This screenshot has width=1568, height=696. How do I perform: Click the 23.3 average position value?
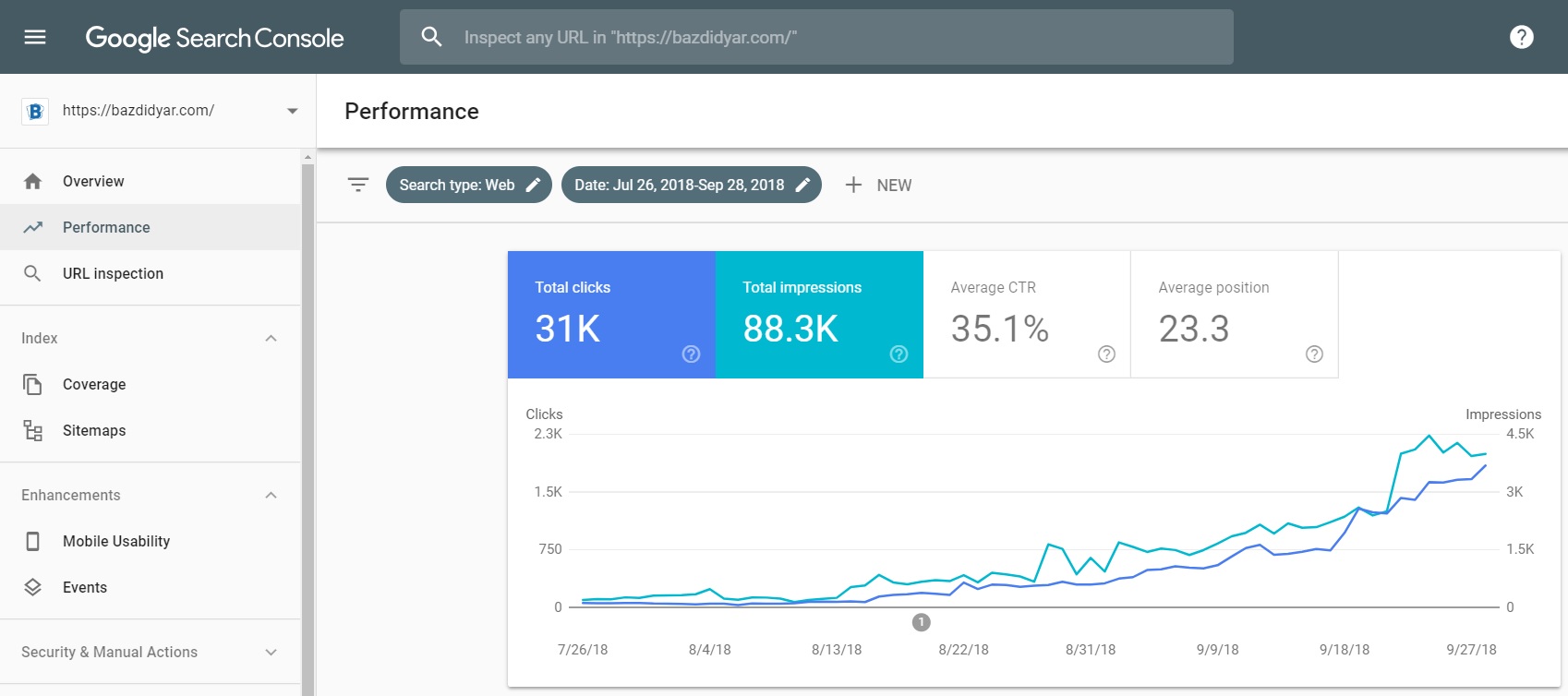click(x=1194, y=329)
